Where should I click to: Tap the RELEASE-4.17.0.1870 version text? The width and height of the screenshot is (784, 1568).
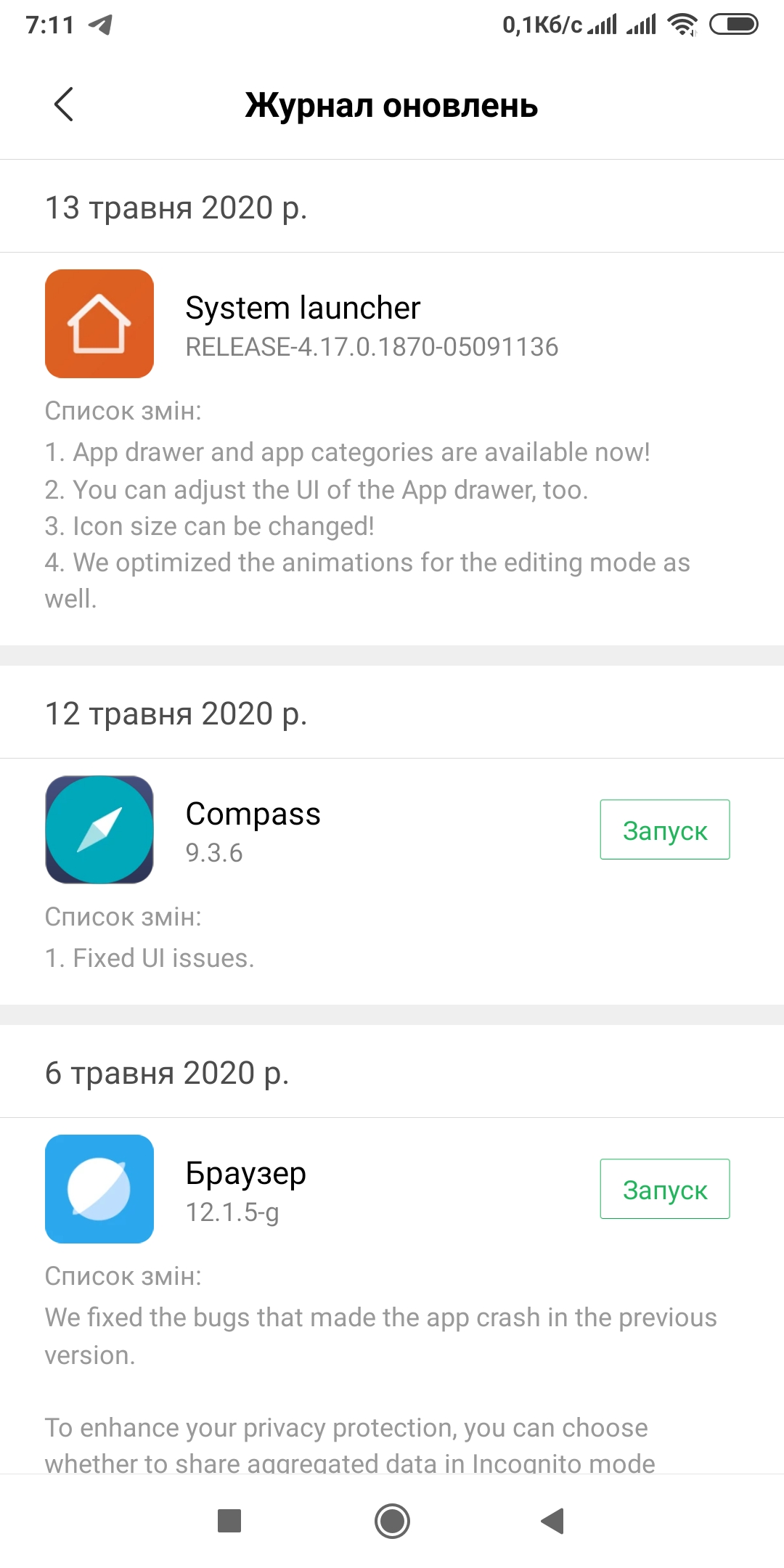click(372, 347)
